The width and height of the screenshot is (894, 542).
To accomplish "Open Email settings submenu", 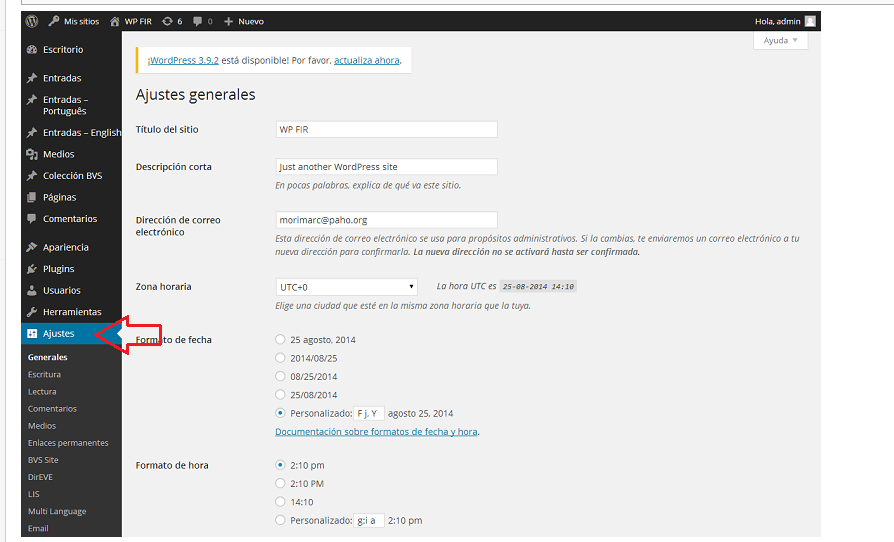I will (38, 528).
